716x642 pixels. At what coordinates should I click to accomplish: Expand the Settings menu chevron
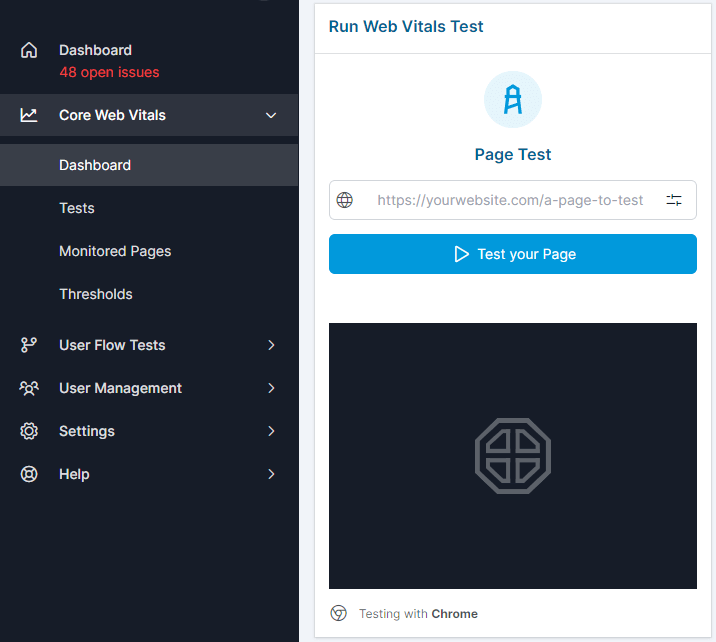point(271,431)
